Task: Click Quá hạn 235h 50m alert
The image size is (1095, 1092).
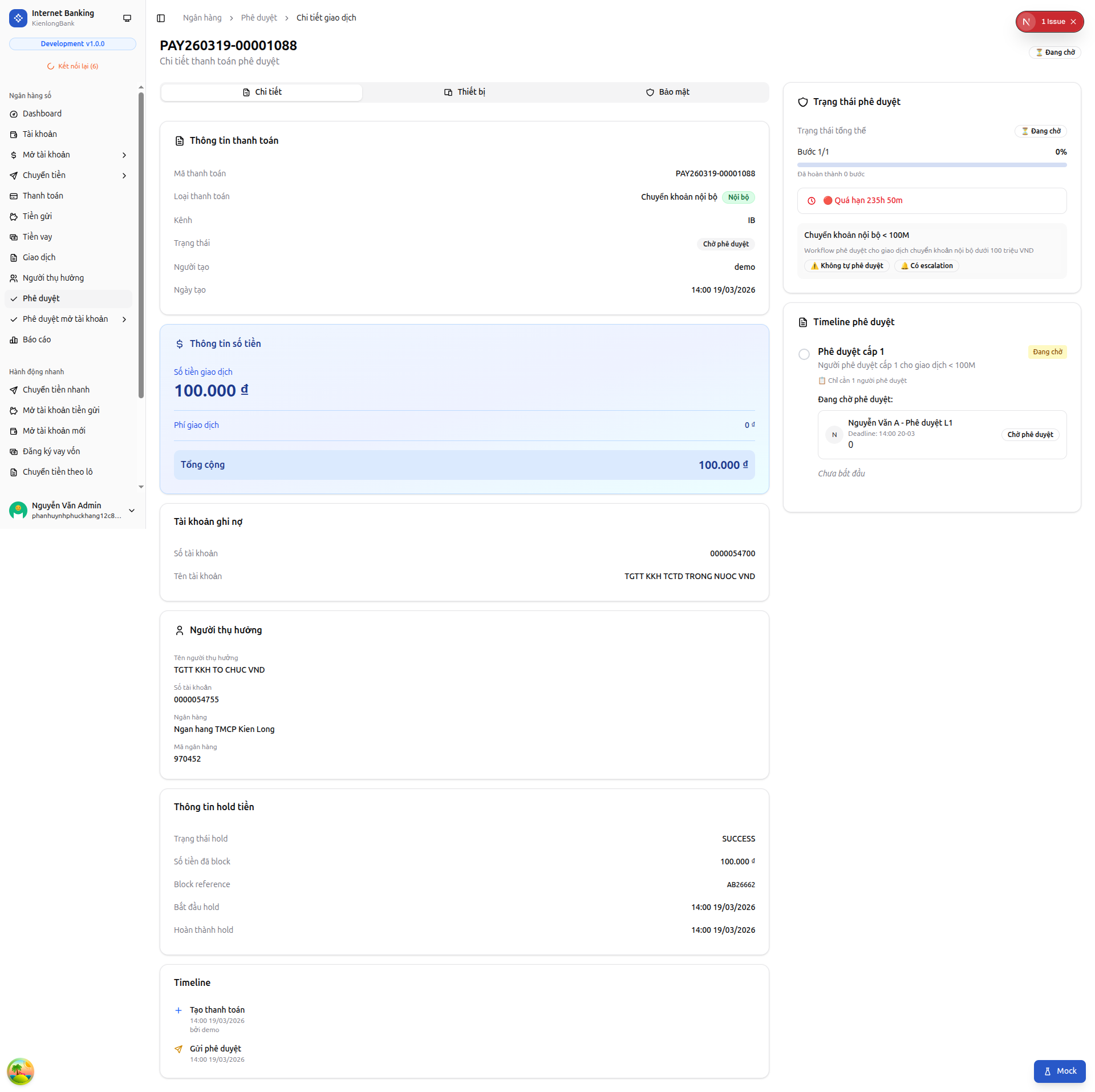Action: 932,201
